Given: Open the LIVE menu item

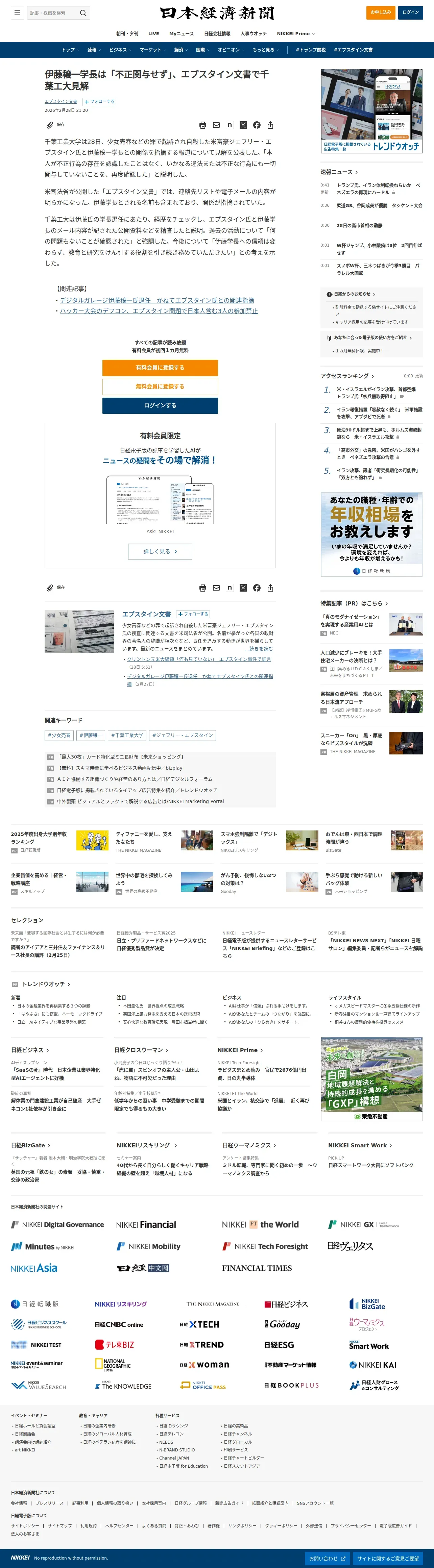Looking at the screenshot, I should (x=153, y=33).
